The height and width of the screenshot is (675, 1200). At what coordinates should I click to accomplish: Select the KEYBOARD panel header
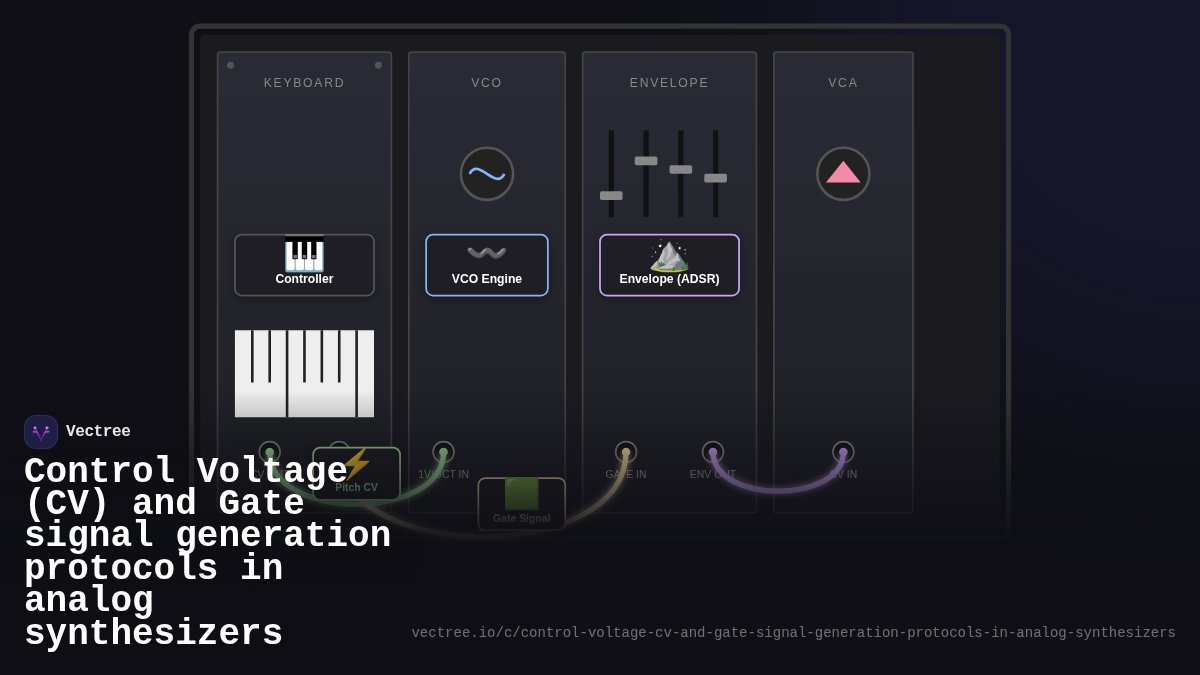[304, 83]
